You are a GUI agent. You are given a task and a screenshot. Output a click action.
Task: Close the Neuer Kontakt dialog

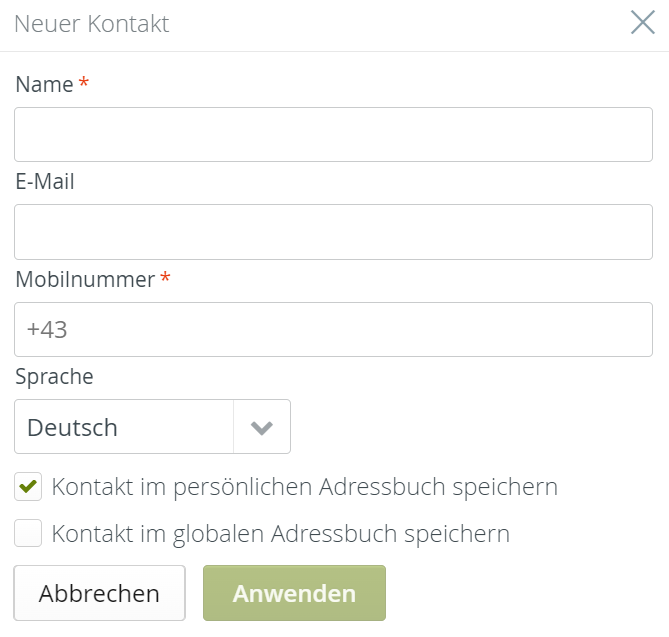click(x=642, y=24)
